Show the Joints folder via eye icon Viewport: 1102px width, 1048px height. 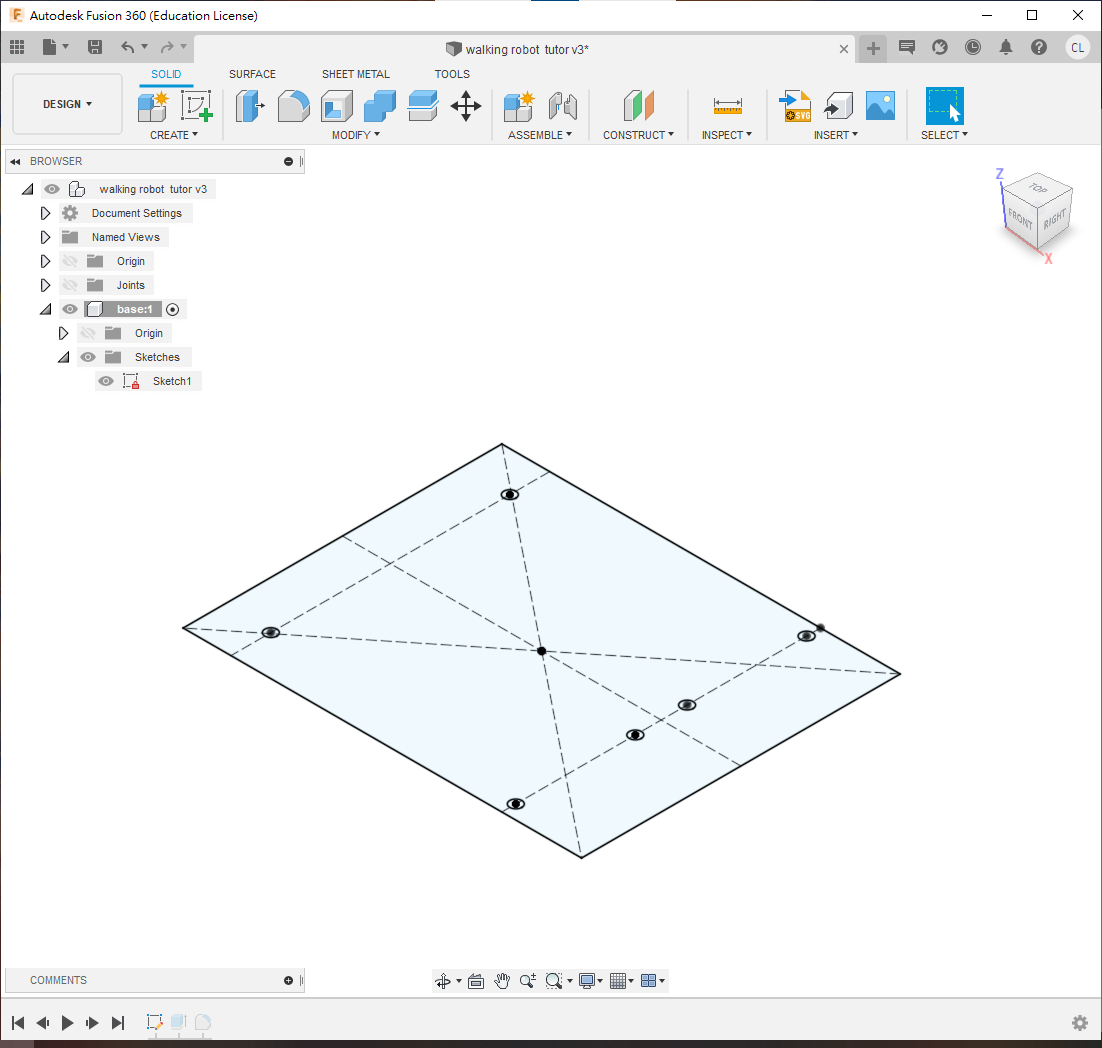[70, 285]
